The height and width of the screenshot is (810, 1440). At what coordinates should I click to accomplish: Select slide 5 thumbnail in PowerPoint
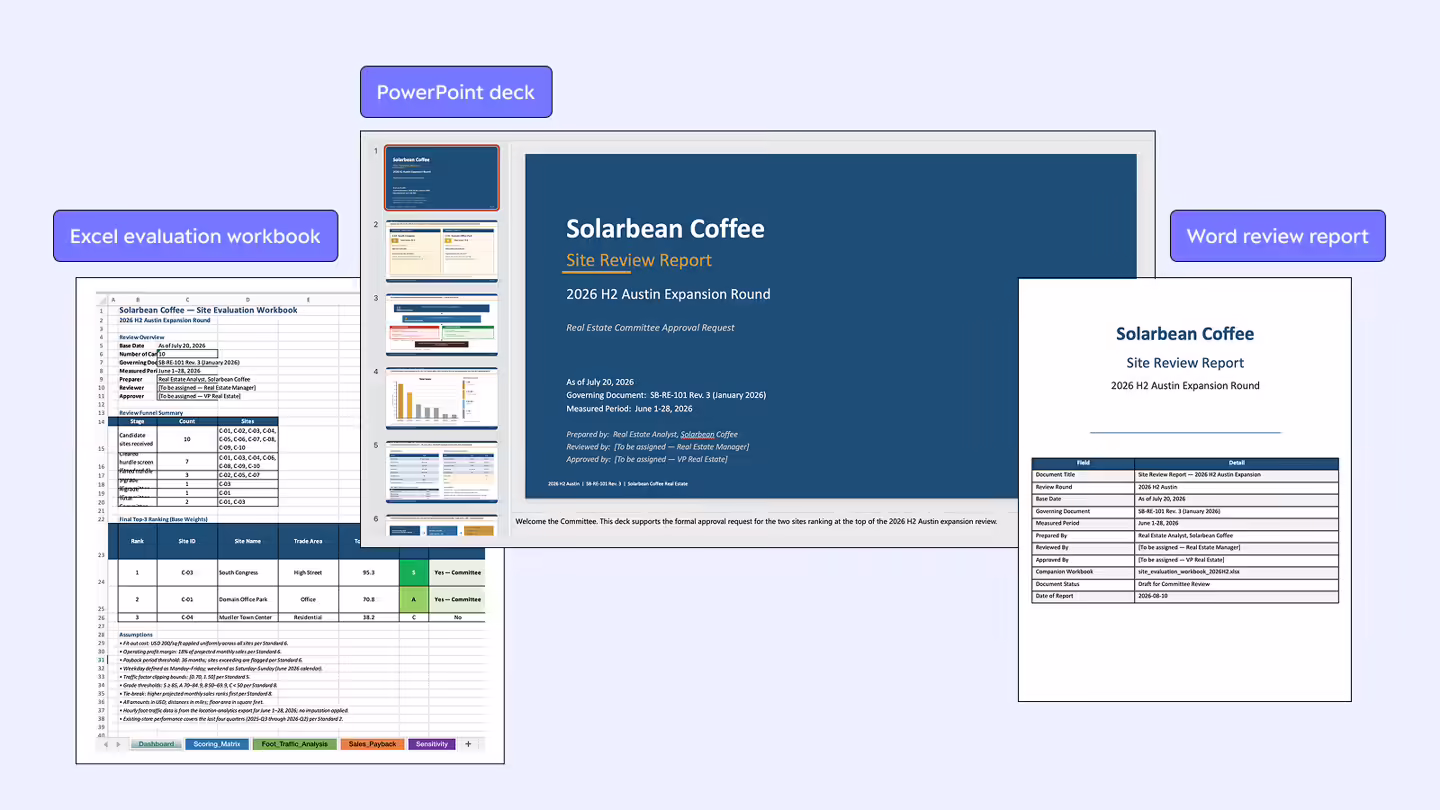tap(441, 472)
